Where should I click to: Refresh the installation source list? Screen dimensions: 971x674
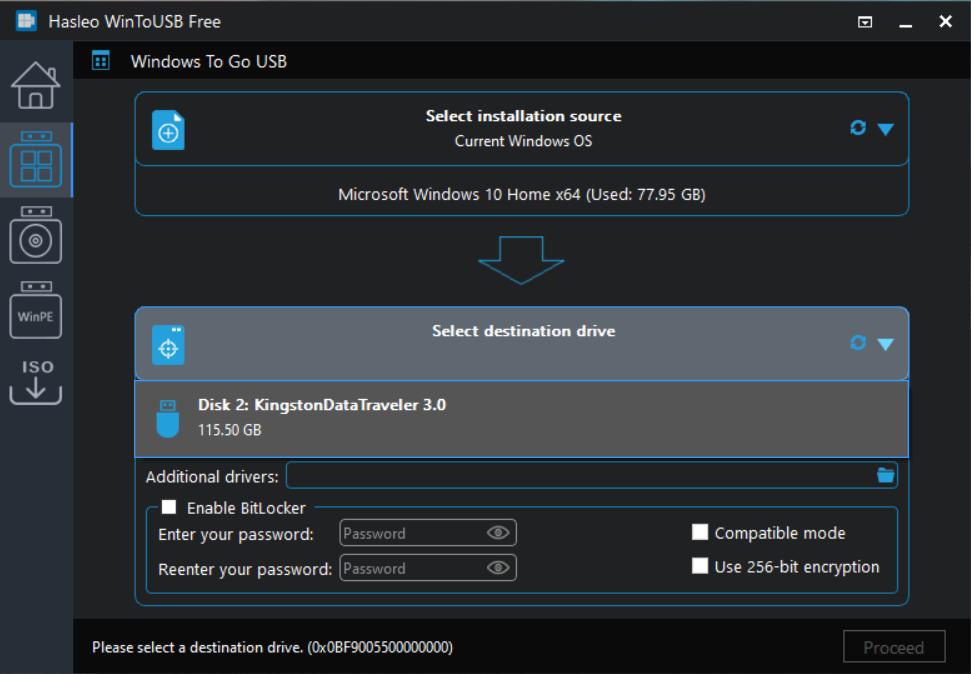click(x=857, y=128)
